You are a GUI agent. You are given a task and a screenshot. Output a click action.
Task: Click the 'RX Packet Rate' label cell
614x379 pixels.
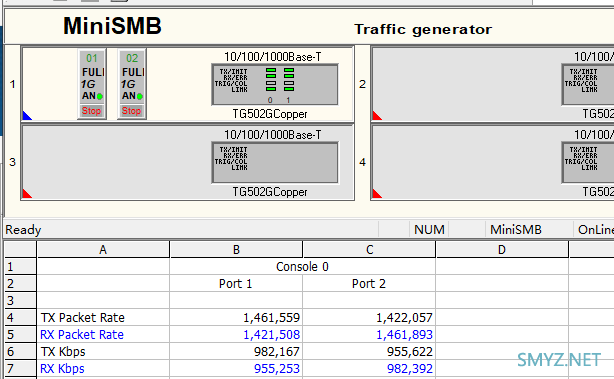tap(103, 334)
